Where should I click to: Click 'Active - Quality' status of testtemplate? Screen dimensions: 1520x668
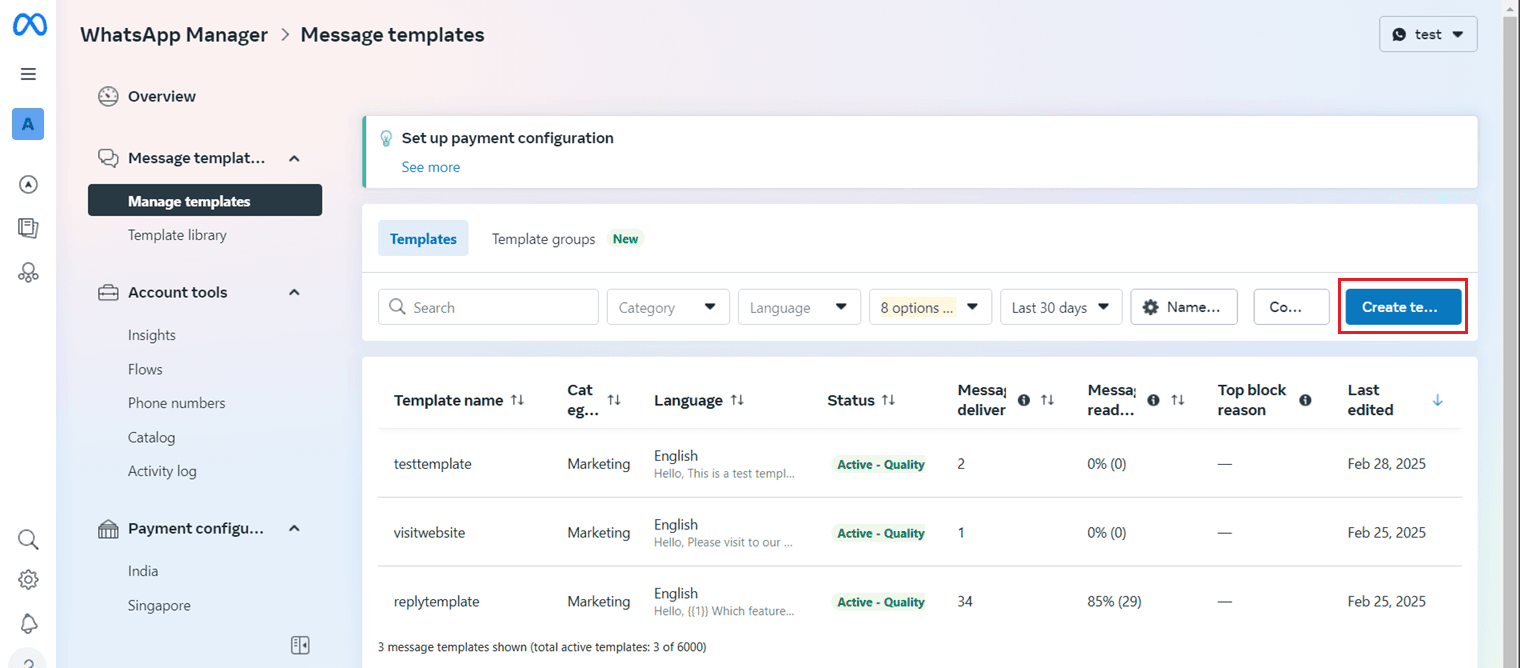(880, 464)
